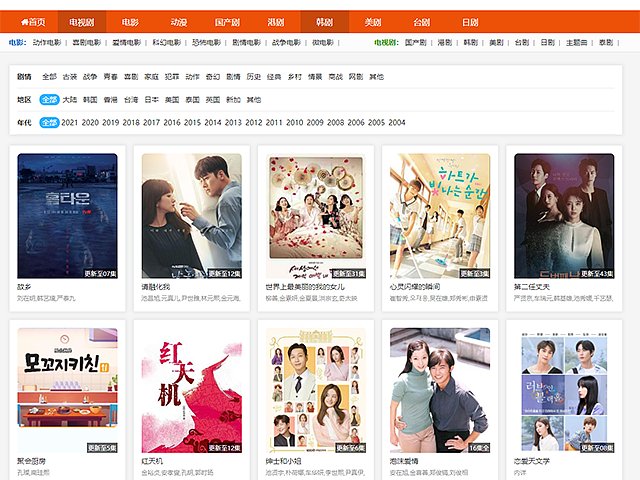The height and width of the screenshot is (480, 640).
Task: Open 主题曲 link in the 电视剧 sub-menu
Action: [x=577, y=42]
